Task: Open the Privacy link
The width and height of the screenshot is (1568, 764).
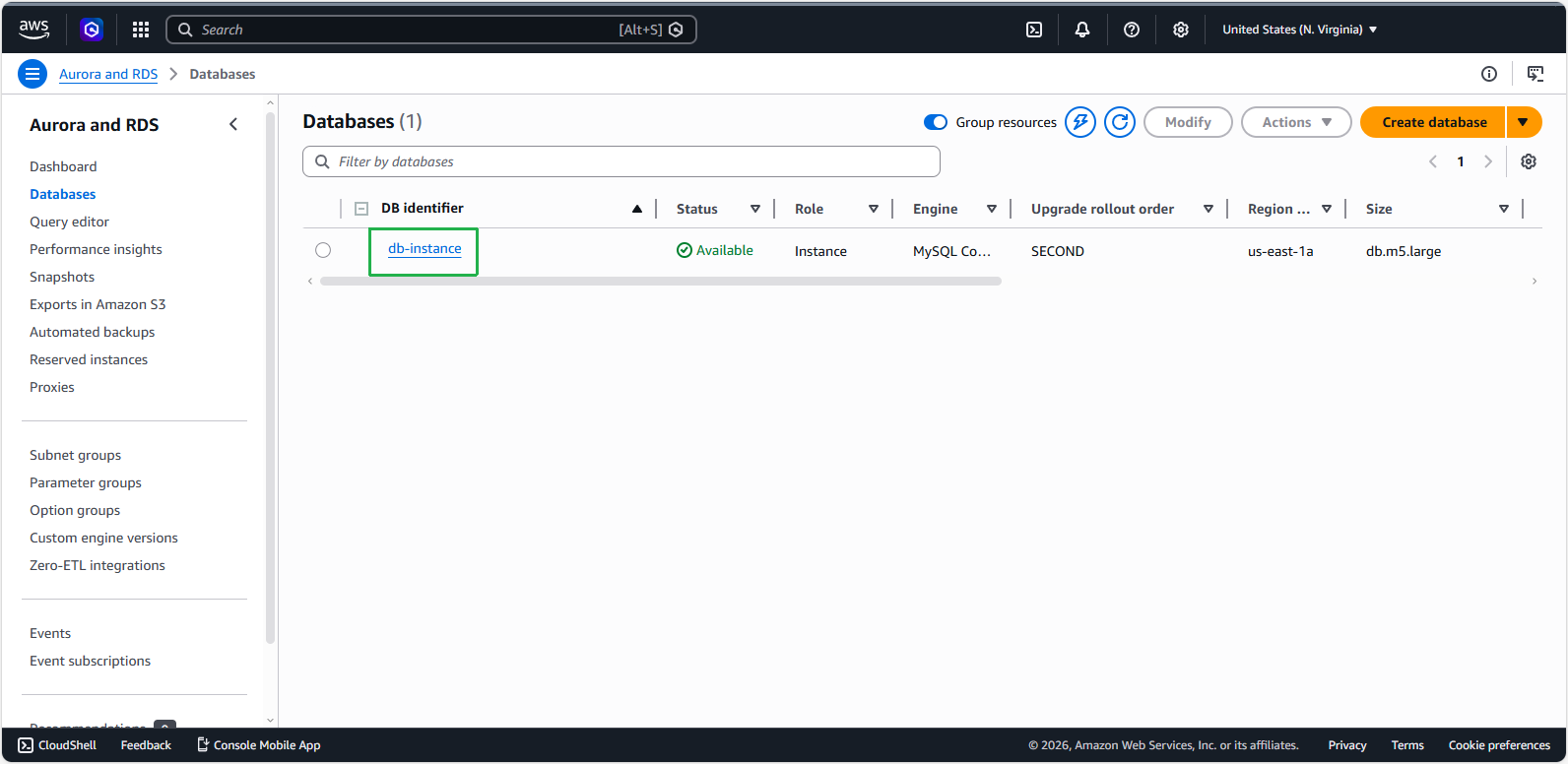Action: 1347,745
